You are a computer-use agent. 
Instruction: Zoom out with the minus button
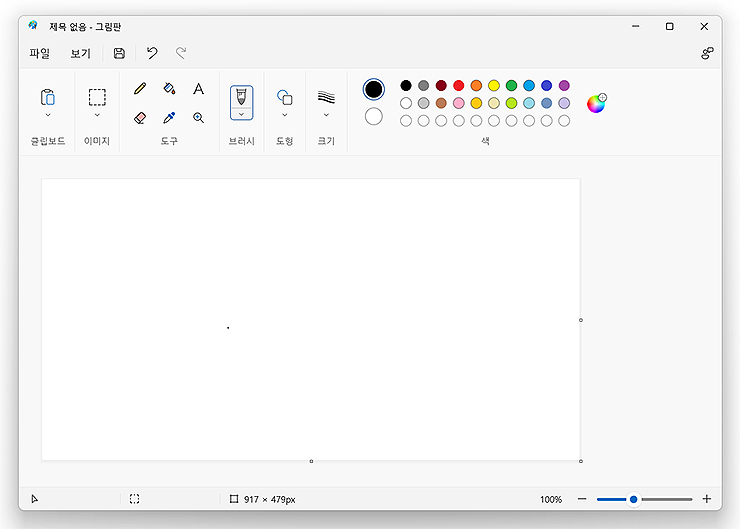pyautogui.click(x=582, y=499)
